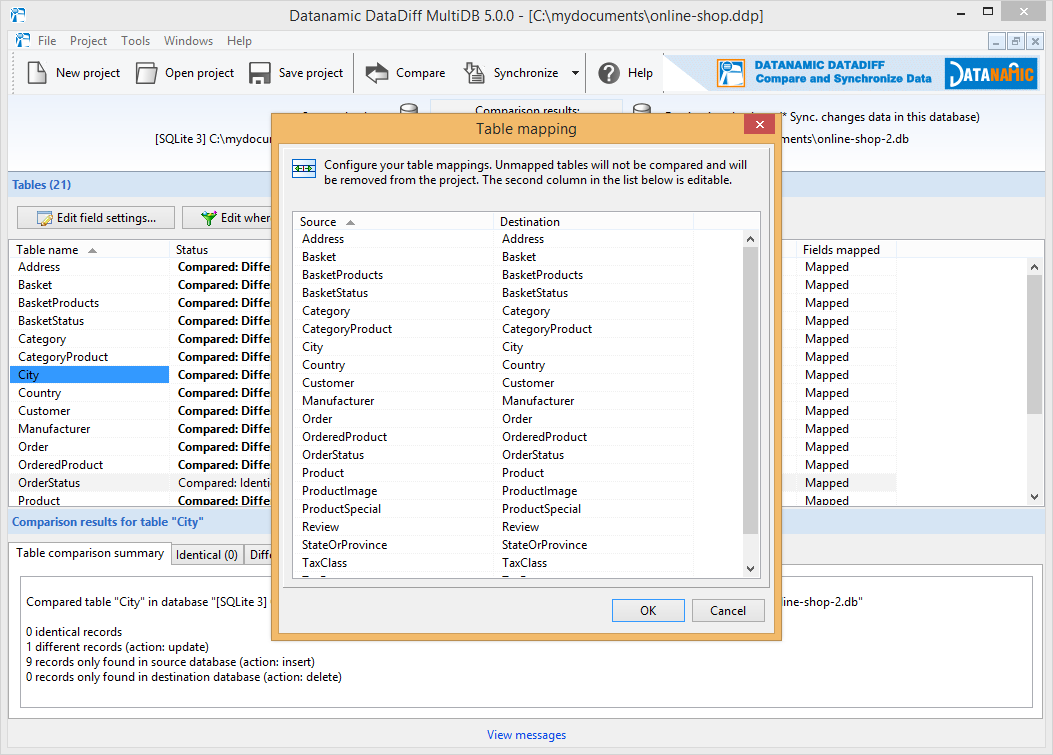The image size is (1053, 755).
Task: Select BasketStatus table in main list
Action: click(x=89, y=321)
